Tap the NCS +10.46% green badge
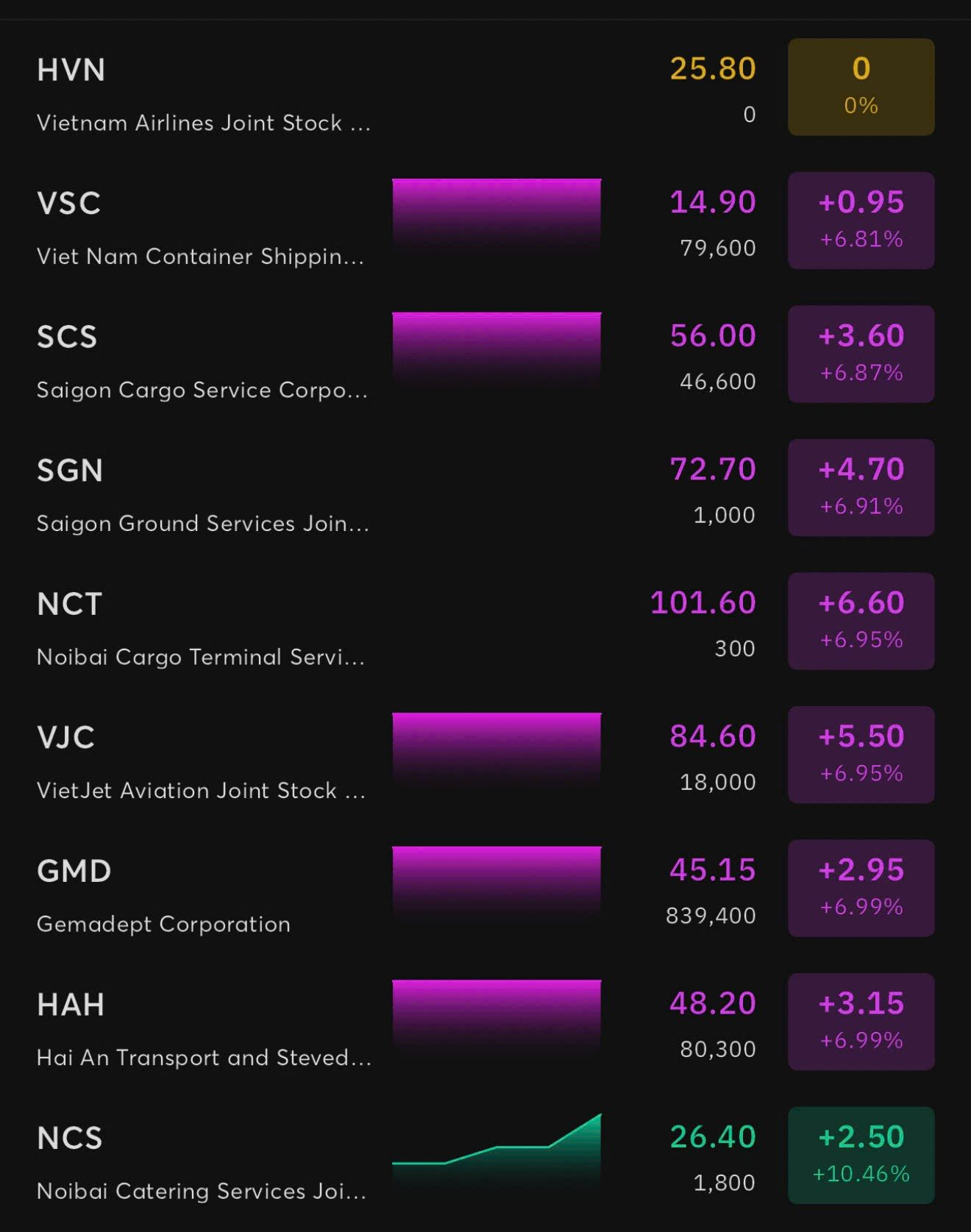 [x=861, y=1155]
